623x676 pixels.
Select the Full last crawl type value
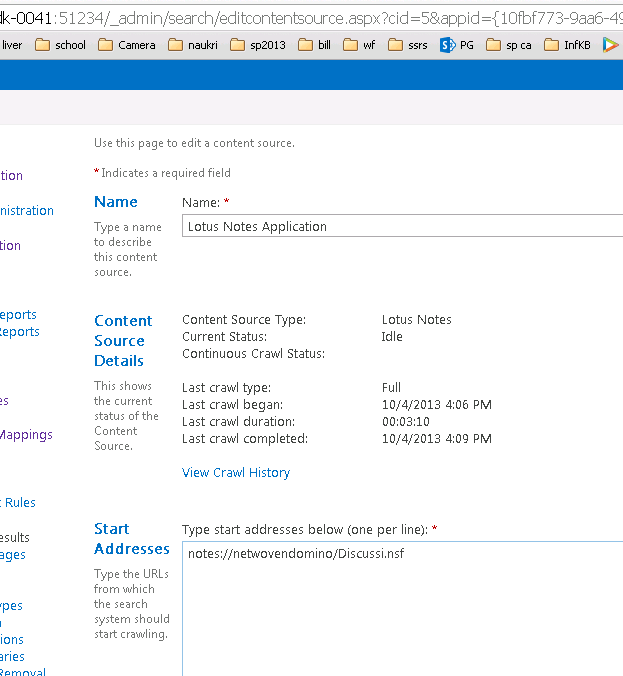pos(391,387)
